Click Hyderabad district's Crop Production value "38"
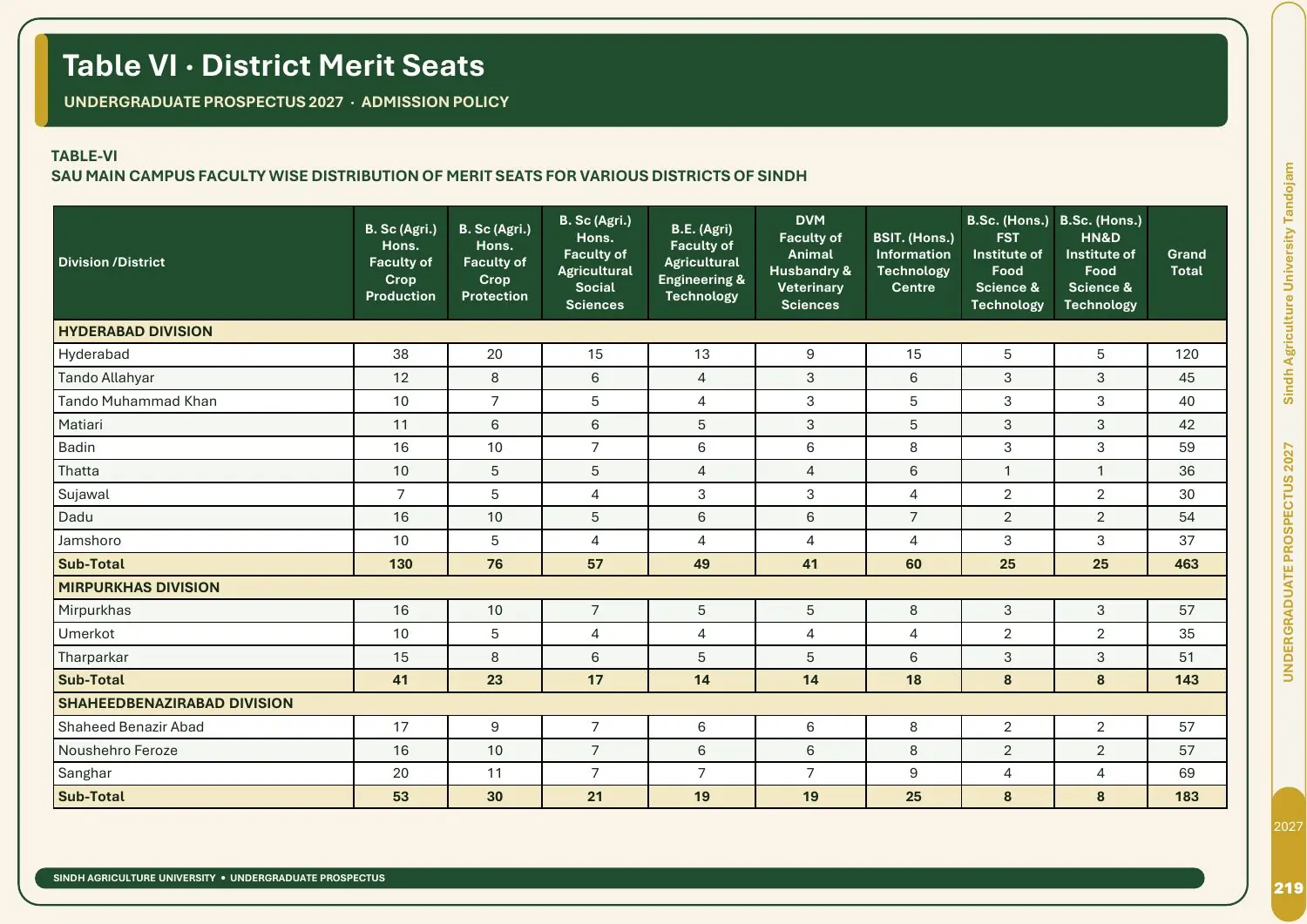1307x924 pixels. (401, 354)
